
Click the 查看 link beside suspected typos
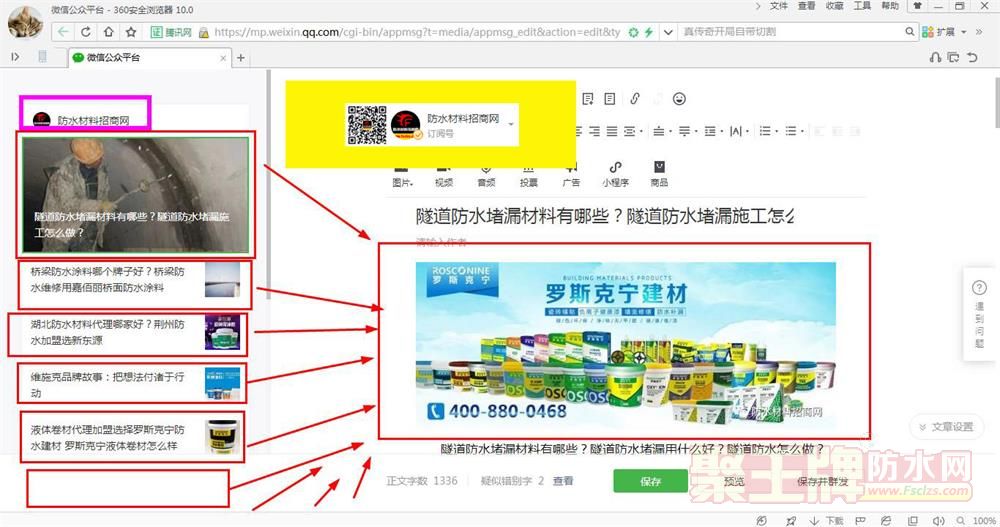[x=562, y=481]
